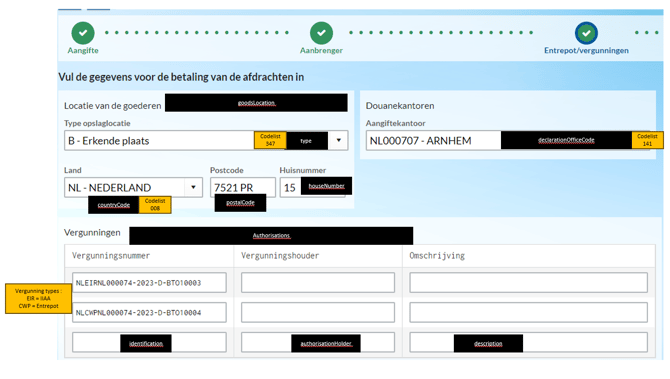
Task: Click the Land label
Action: (73, 170)
